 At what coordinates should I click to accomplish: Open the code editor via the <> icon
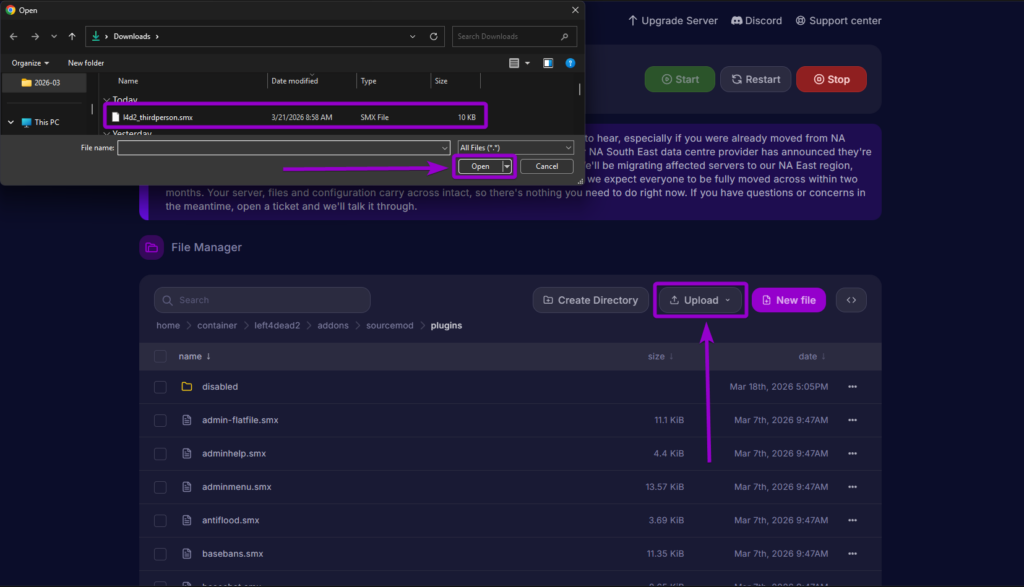pyautogui.click(x=851, y=299)
